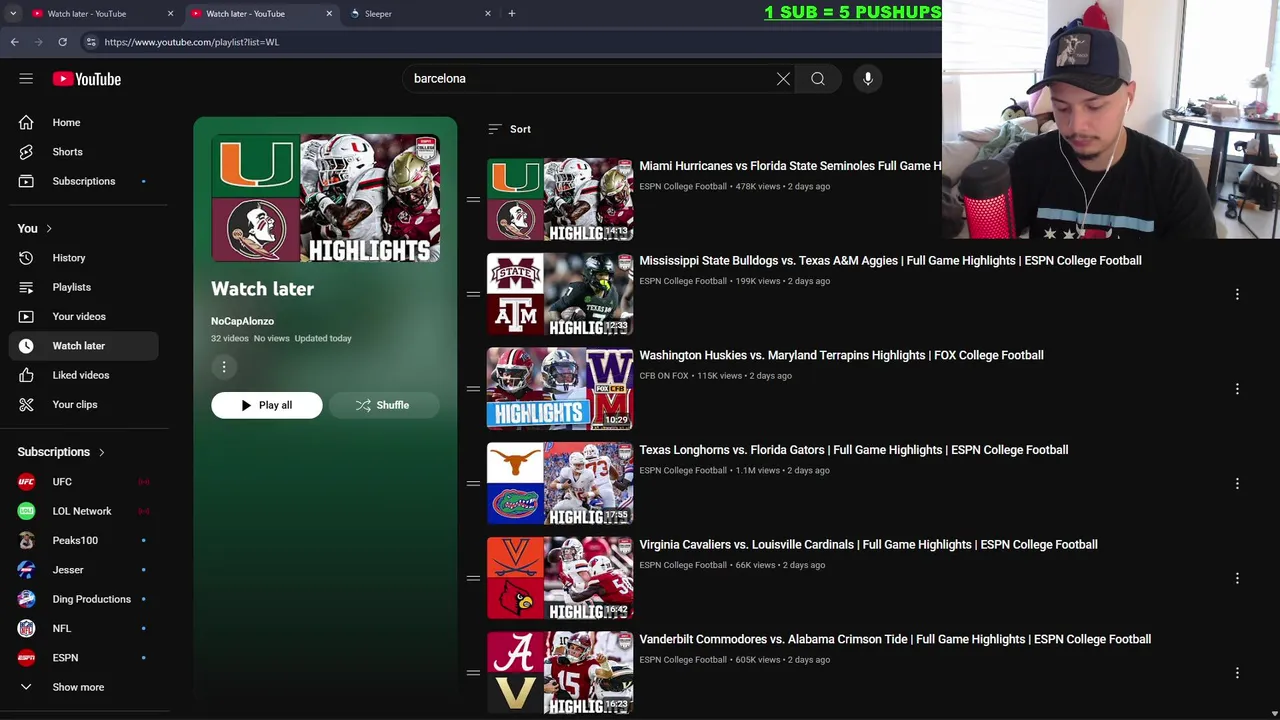
Task: Open NoCapAlonzo channel link
Action: (x=242, y=321)
